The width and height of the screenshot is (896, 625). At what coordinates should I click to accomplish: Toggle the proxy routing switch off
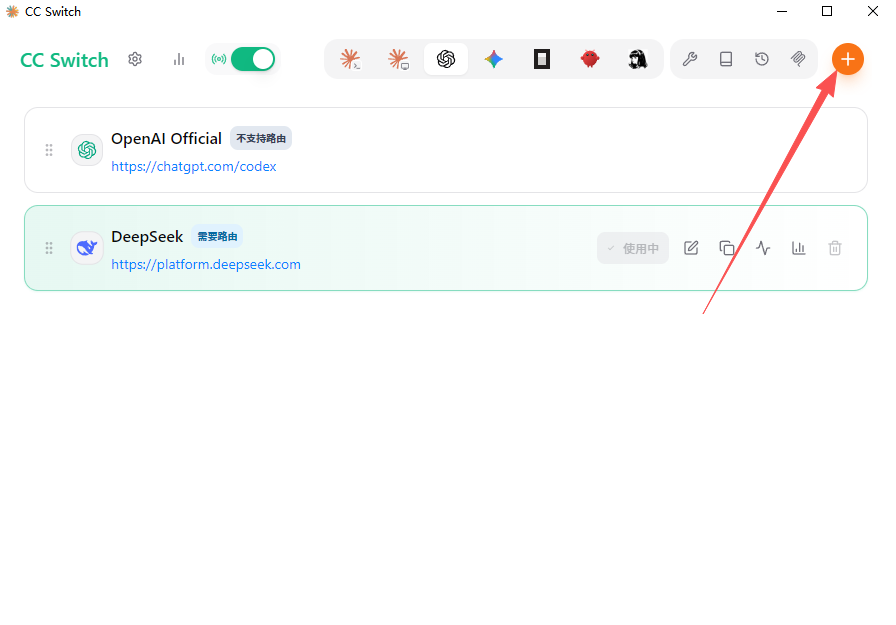(253, 59)
